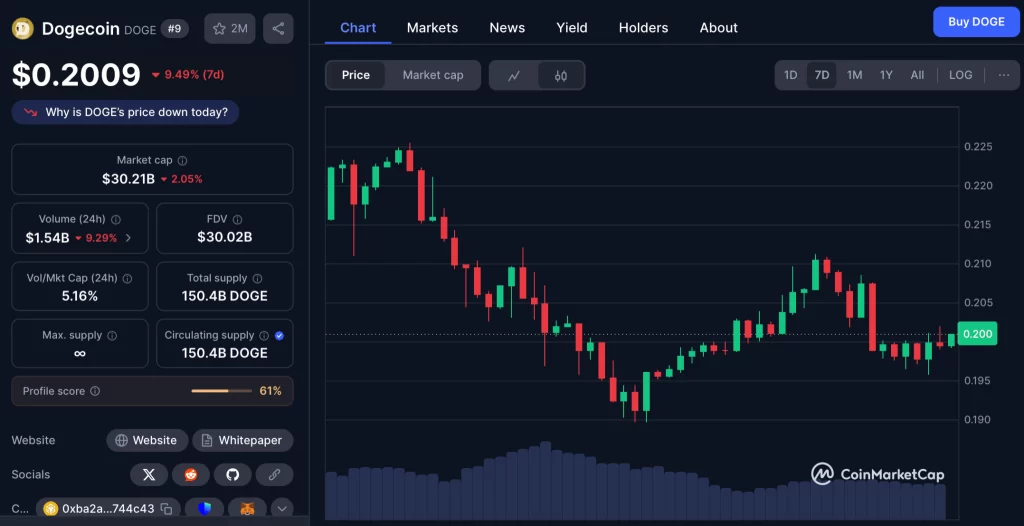Click the #9 rank badge
The height and width of the screenshot is (526, 1024).
pos(175,29)
